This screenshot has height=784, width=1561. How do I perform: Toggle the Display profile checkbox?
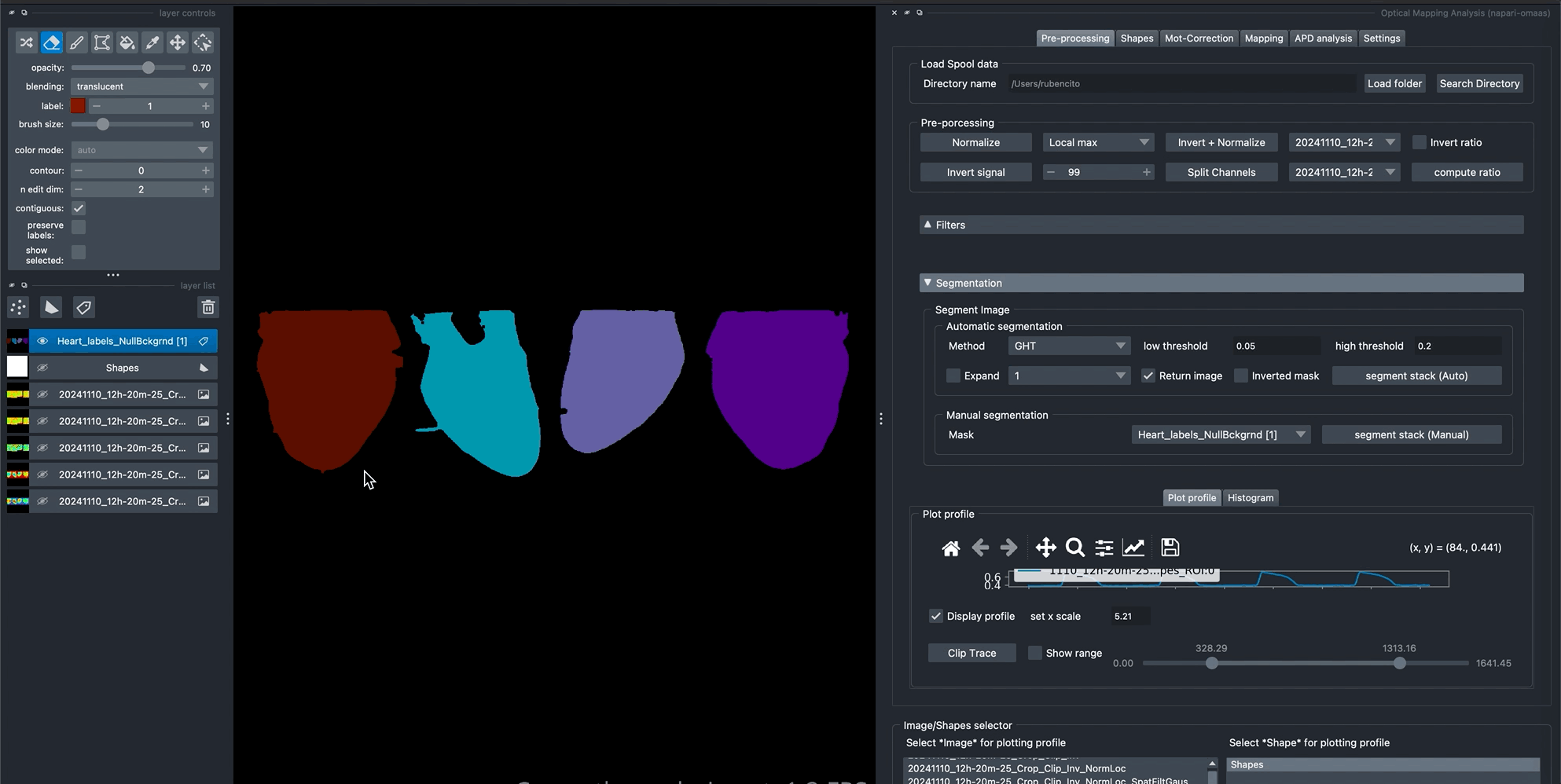click(x=936, y=616)
